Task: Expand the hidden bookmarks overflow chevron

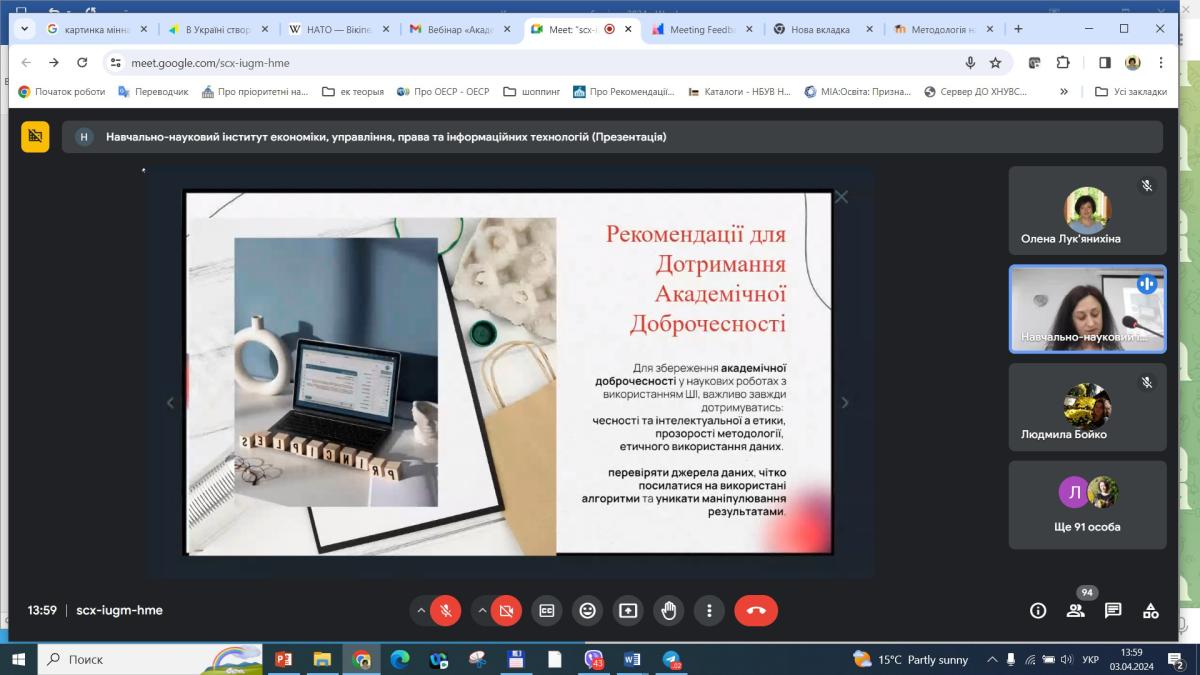Action: tap(1064, 91)
